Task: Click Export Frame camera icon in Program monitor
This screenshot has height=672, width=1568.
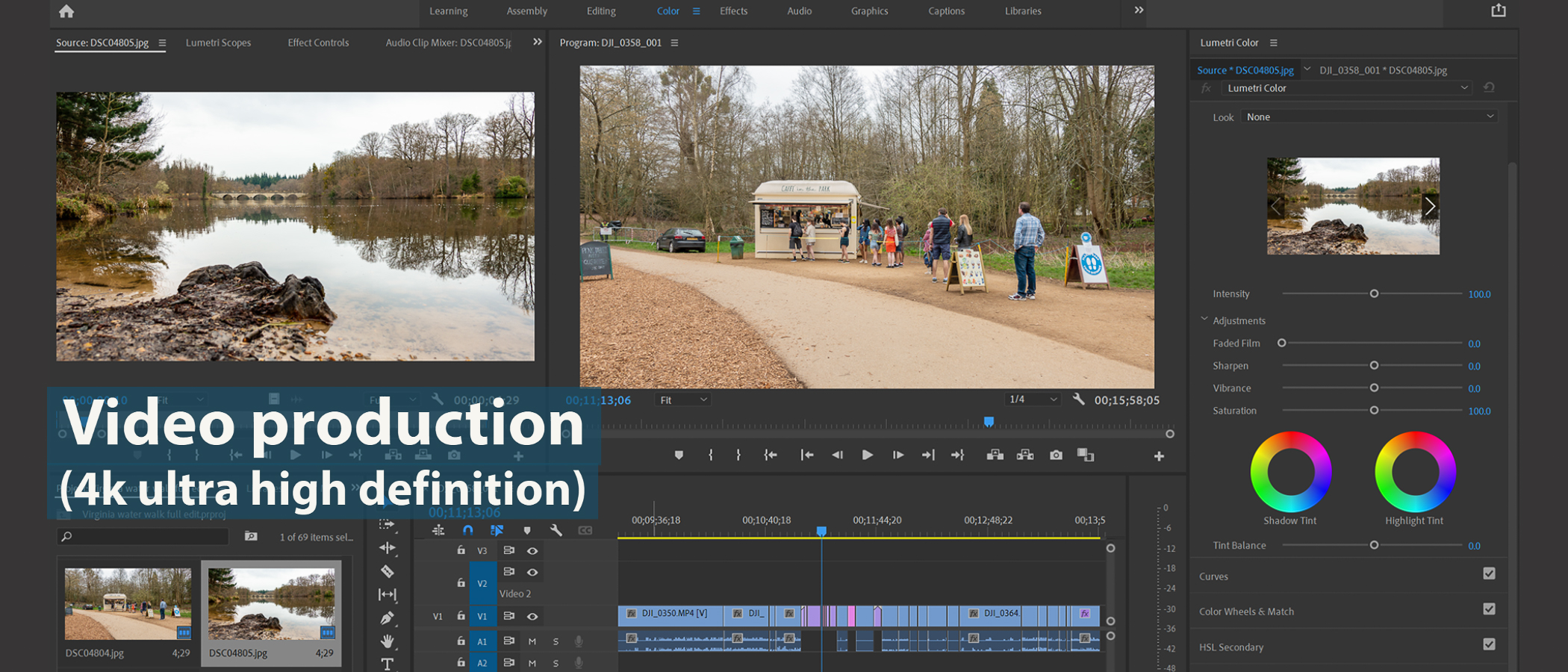Action: tap(1056, 455)
